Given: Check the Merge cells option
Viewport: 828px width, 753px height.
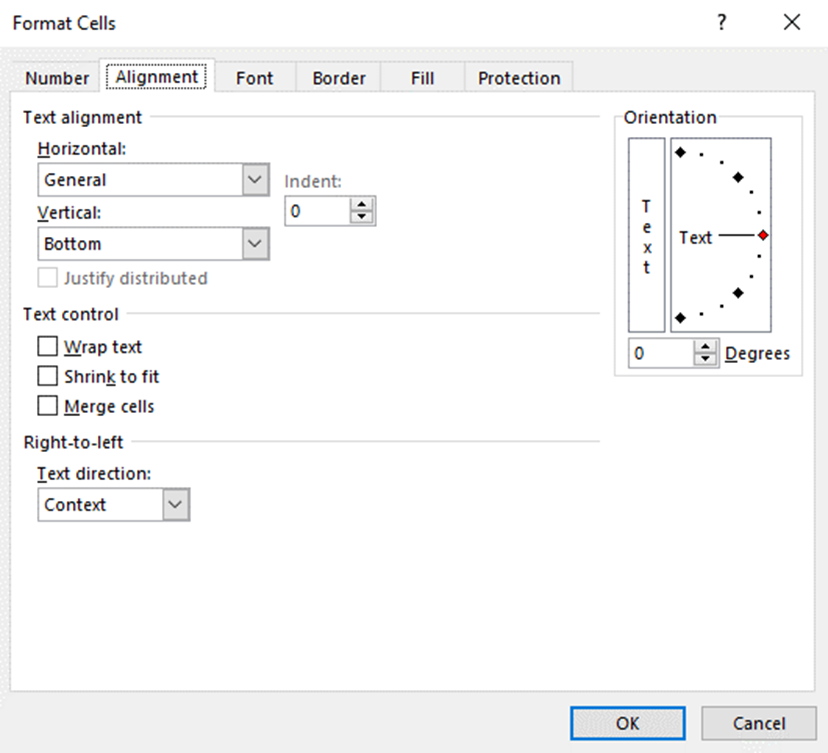Looking at the screenshot, I should 47,407.
